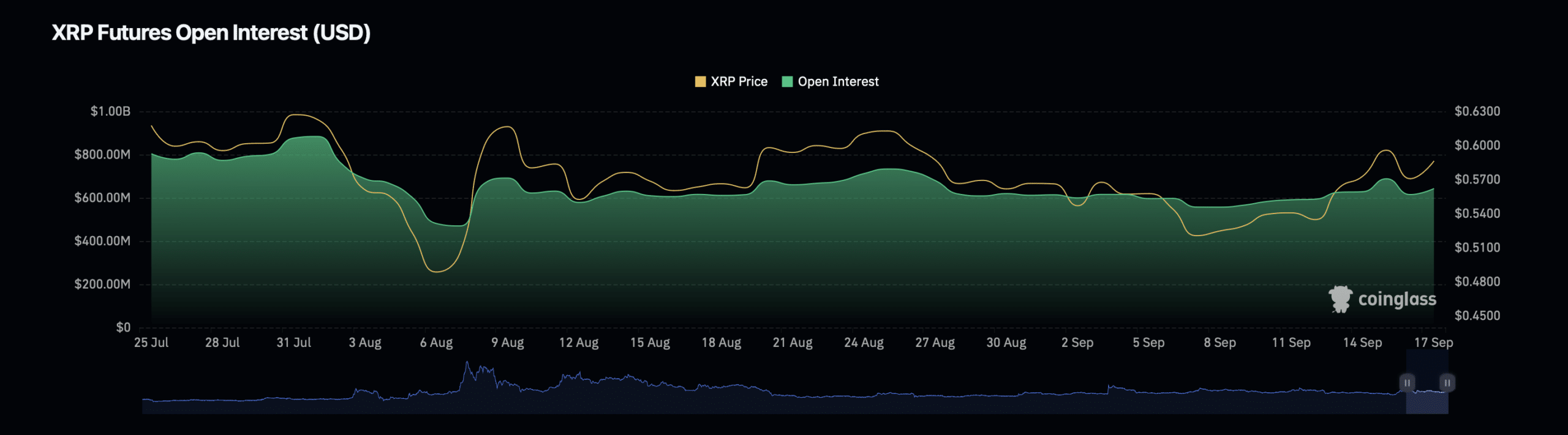Click the chart title XRP Futures Open Interest
The width and height of the screenshot is (1568, 435).
pyautogui.click(x=211, y=33)
